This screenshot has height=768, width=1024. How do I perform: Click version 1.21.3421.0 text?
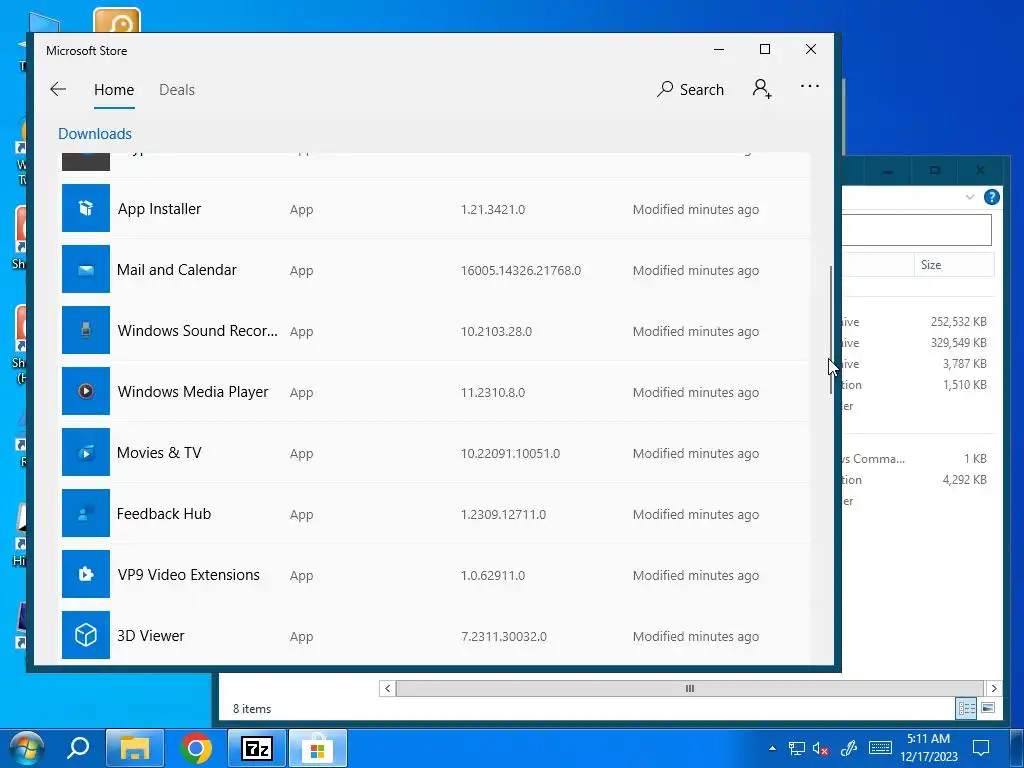pyautogui.click(x=492, y=210)
